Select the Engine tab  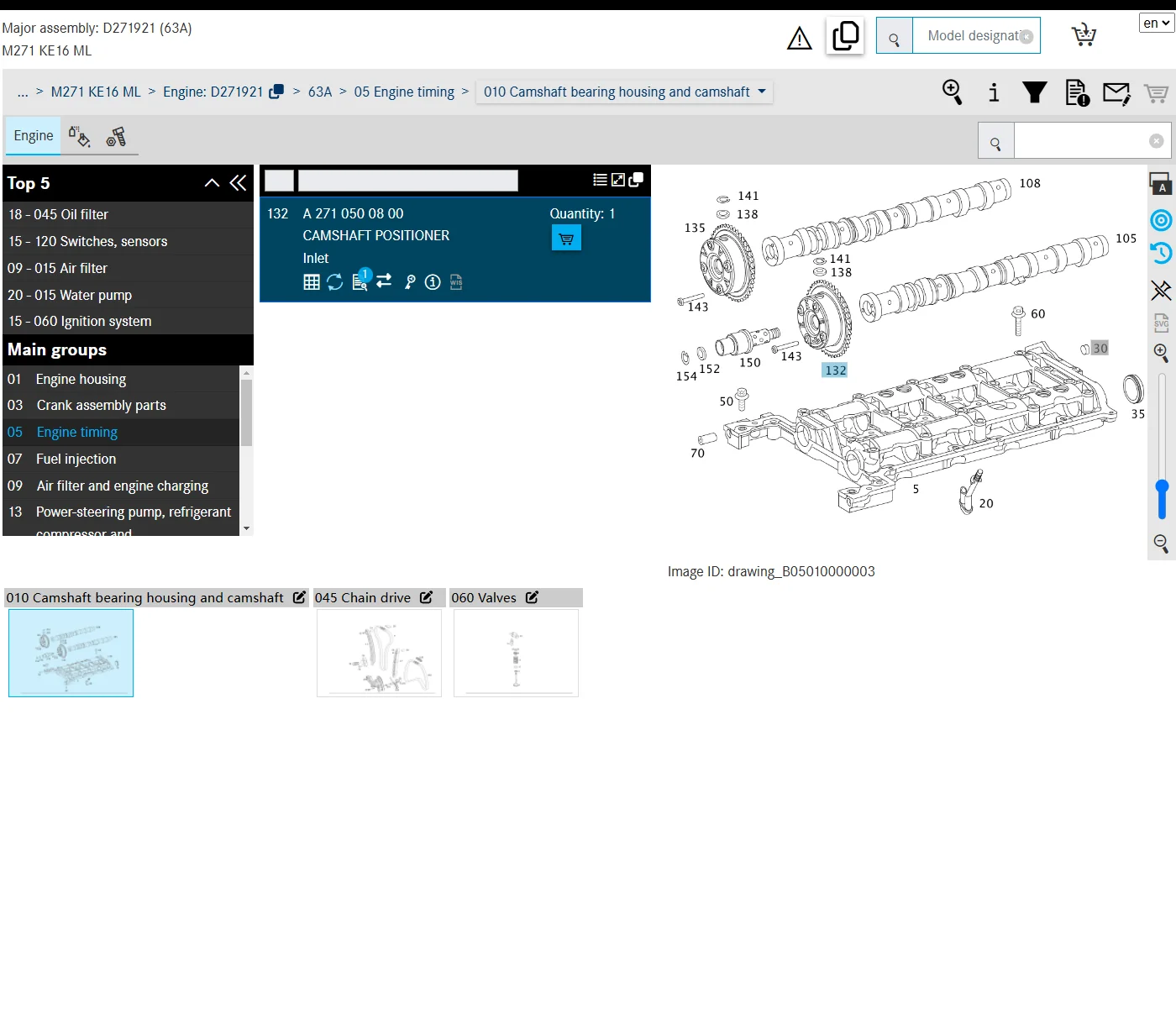pyautogui.click(x=34, y=135)
